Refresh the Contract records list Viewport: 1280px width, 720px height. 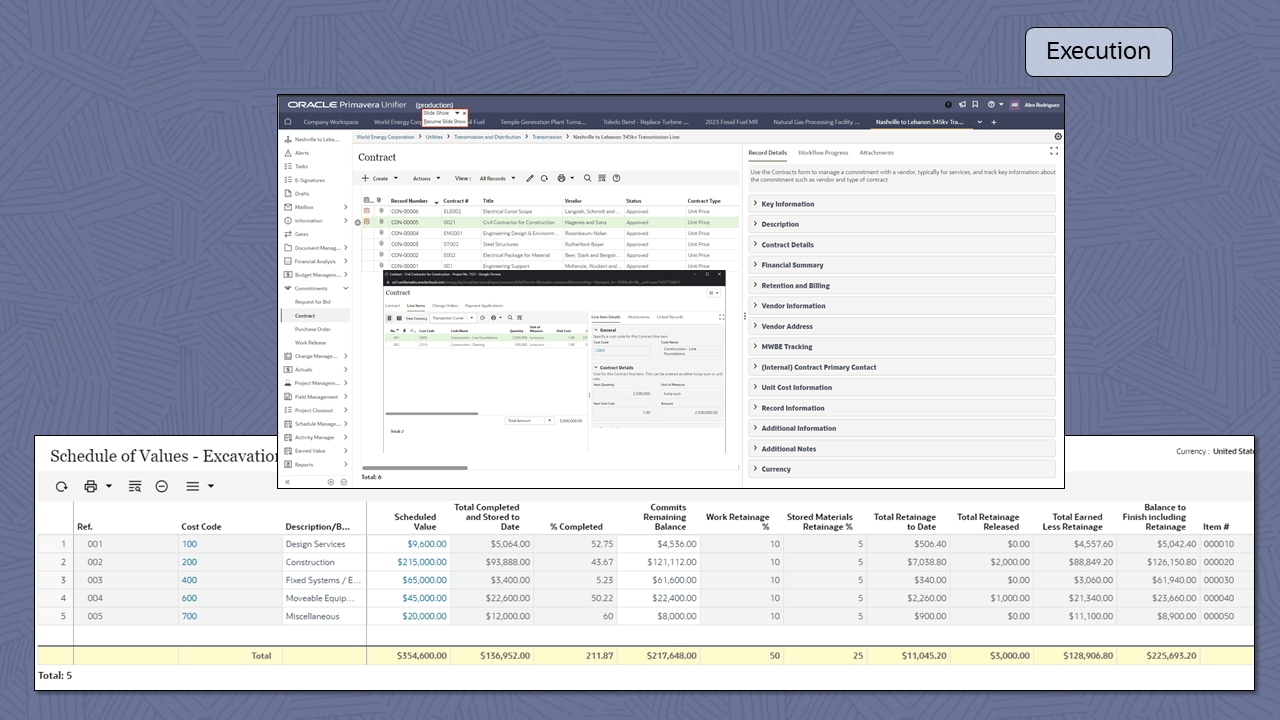pyautogui.click(x=544, y=179)
